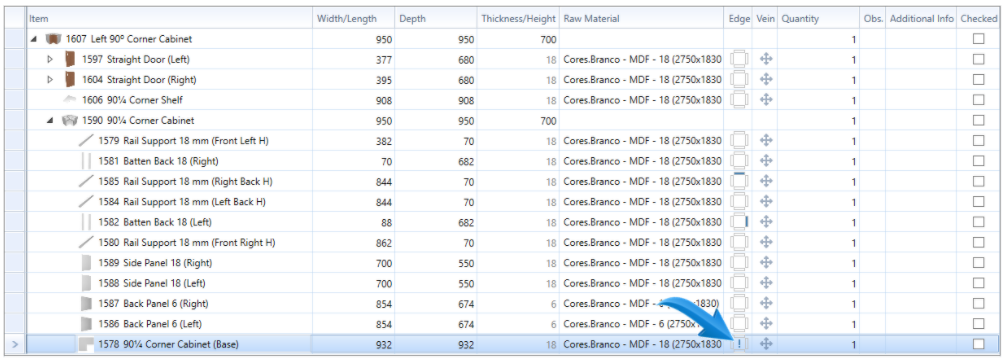Click the panel icon of 1587 Back Panel 6 (Right)

pyautogui.click(x=86, y=304)
